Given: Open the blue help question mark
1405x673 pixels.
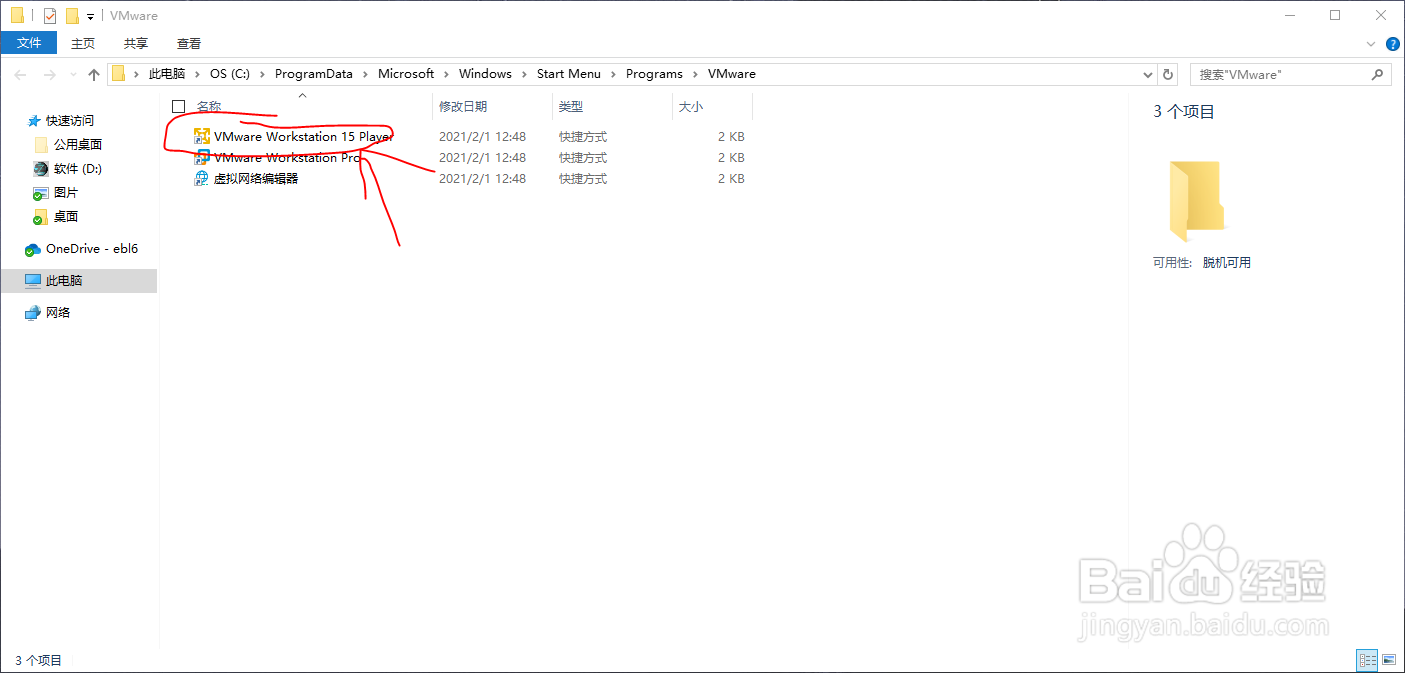Looking at the screenshot, I should [x=1393, y=44].
